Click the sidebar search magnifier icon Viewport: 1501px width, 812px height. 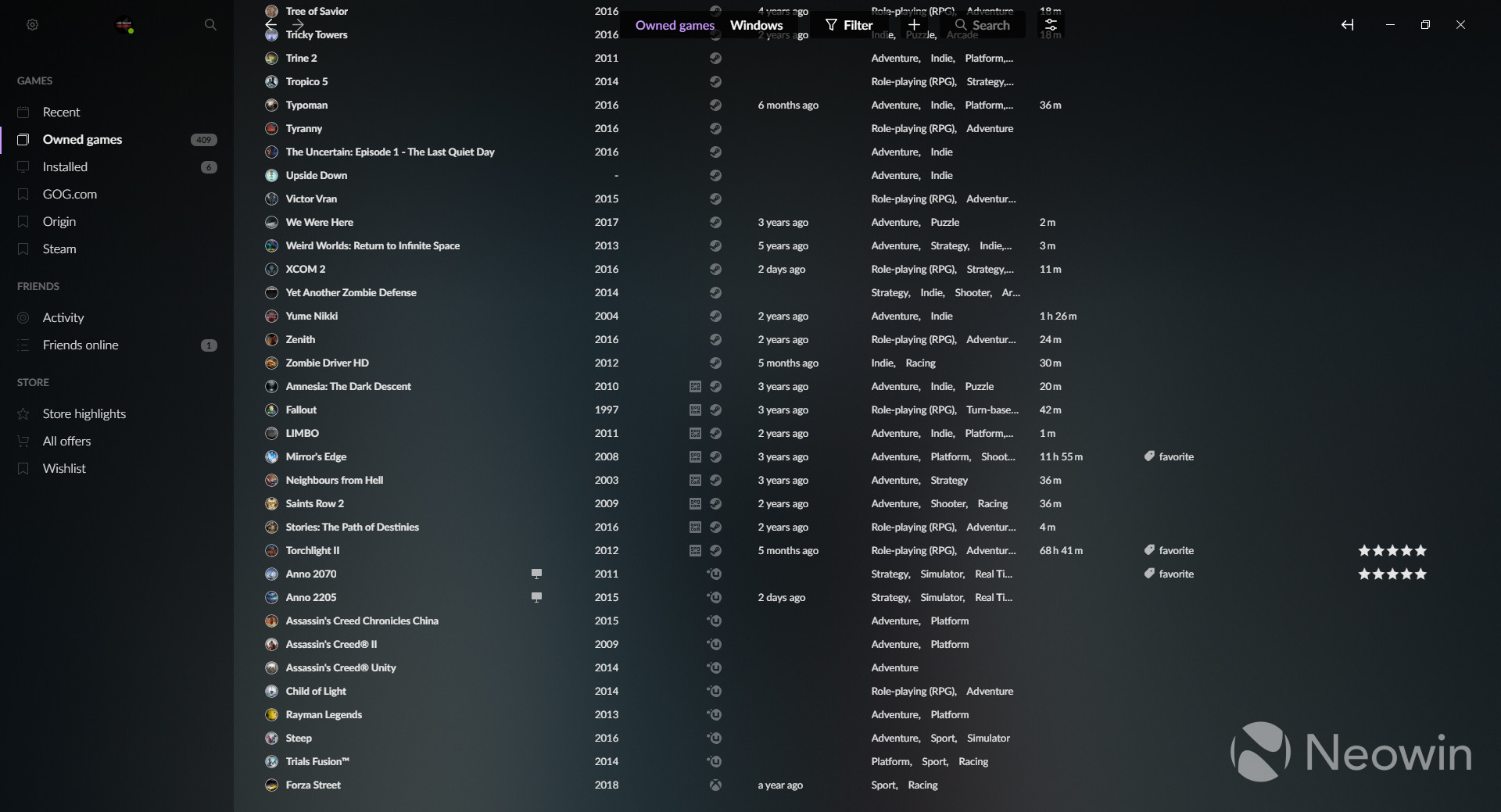pos(210,25)
